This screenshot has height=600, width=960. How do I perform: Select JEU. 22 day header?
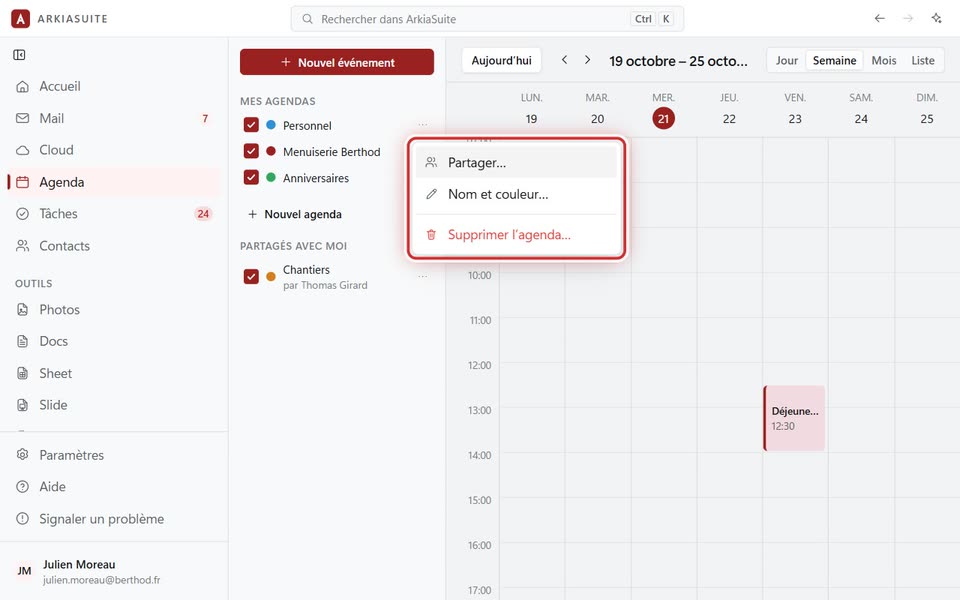tap(729, 110)
